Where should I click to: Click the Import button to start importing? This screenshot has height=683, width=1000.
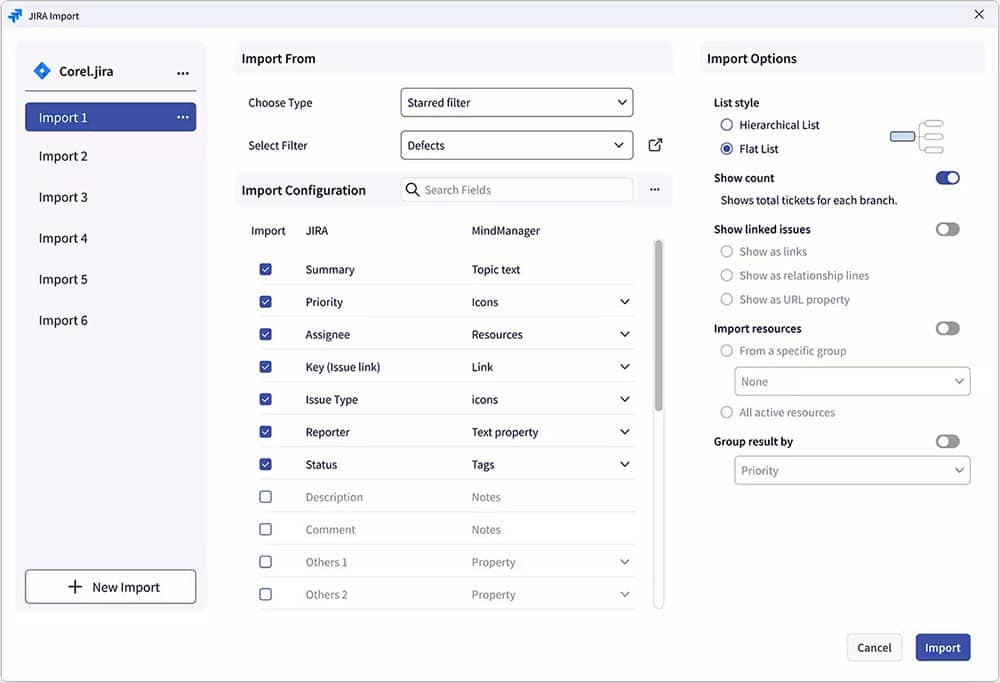click(942, 647)
